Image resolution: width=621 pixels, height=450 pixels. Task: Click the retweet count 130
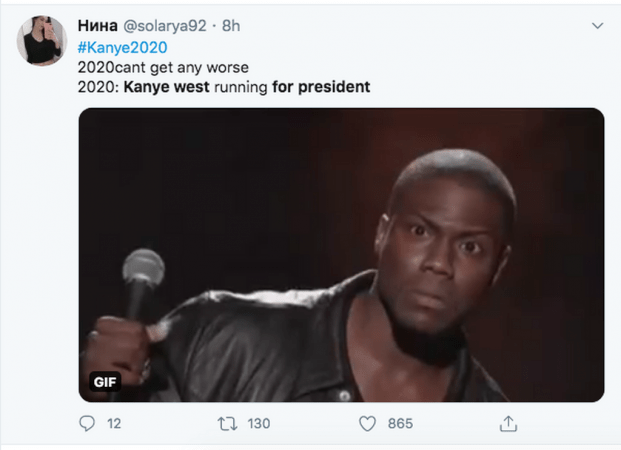[259, 424]
